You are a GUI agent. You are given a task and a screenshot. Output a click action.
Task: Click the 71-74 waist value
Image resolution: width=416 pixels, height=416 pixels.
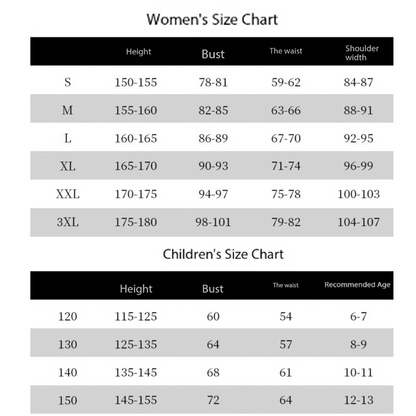point(286,166)
